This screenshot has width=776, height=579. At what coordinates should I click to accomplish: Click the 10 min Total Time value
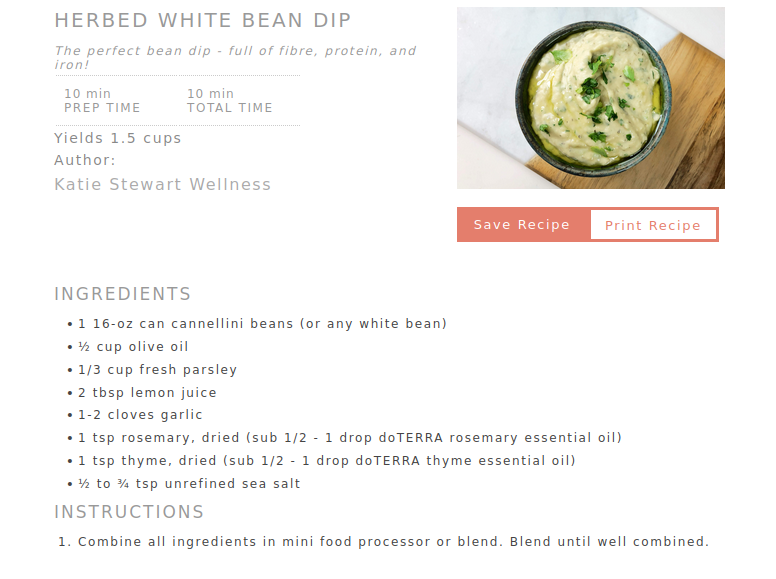coord(210,94)
